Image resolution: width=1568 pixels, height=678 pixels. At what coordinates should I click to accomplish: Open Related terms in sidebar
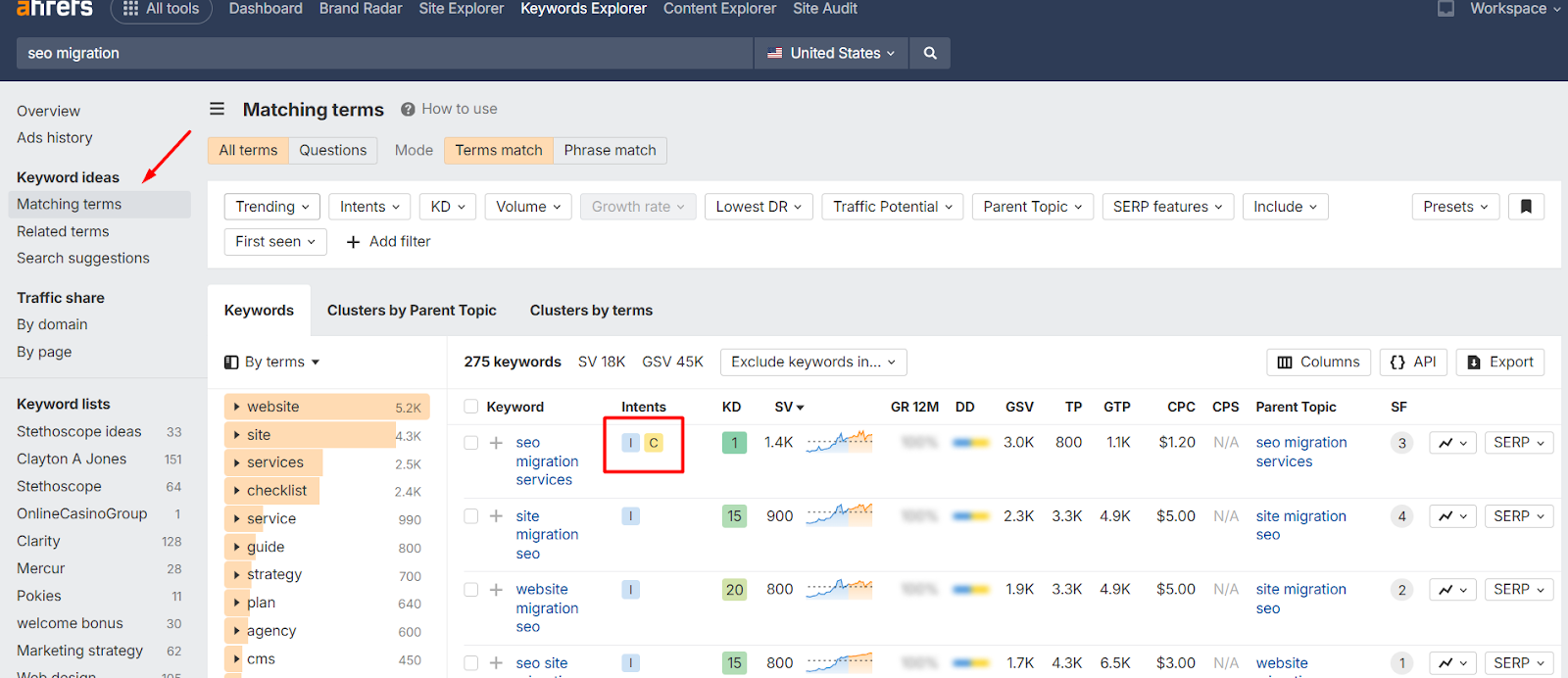pyautogui.click(x=63, y=231)
